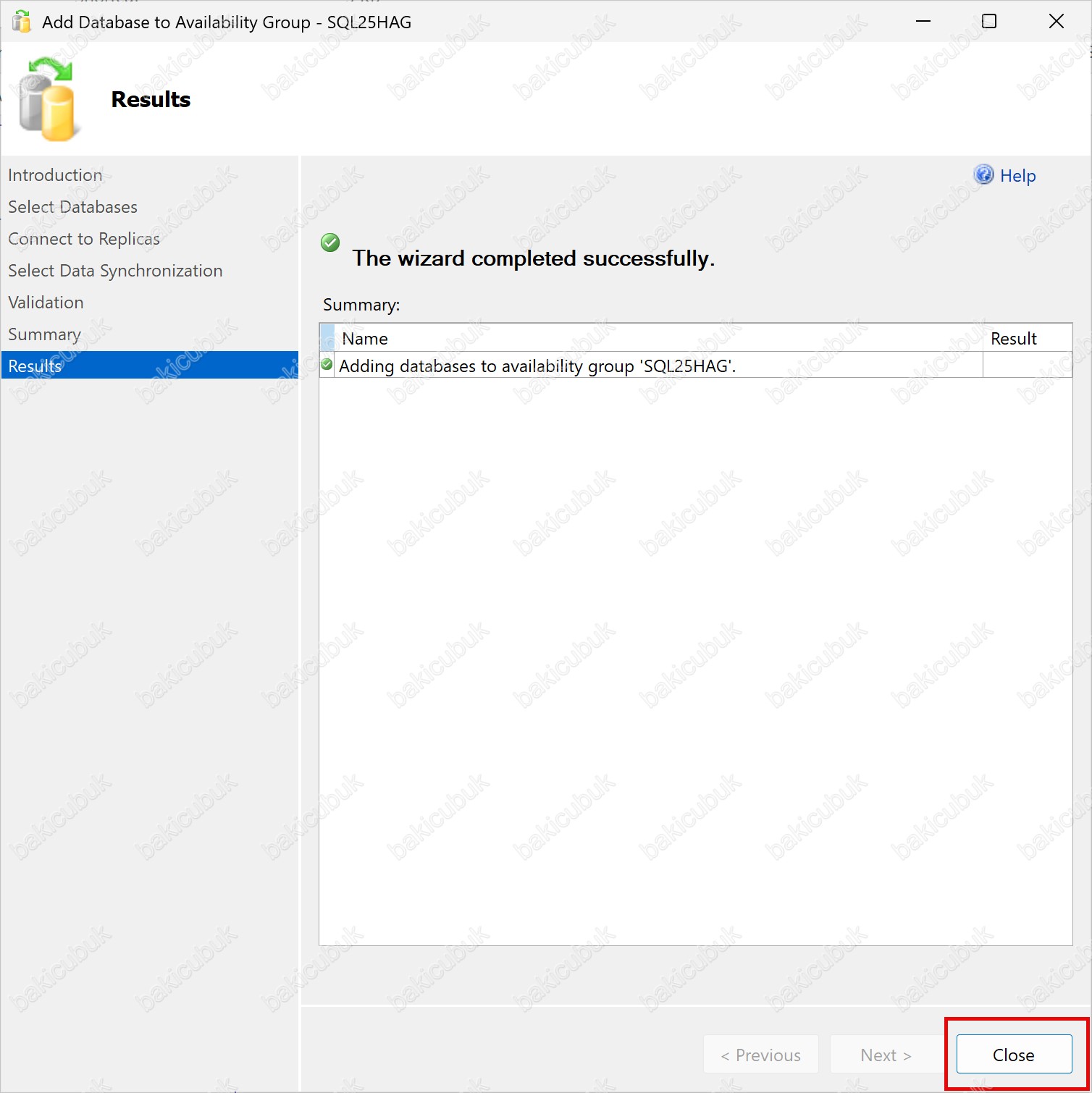
Task: Click the green success checkmark beside wizard message
Action: pos(330,242)
